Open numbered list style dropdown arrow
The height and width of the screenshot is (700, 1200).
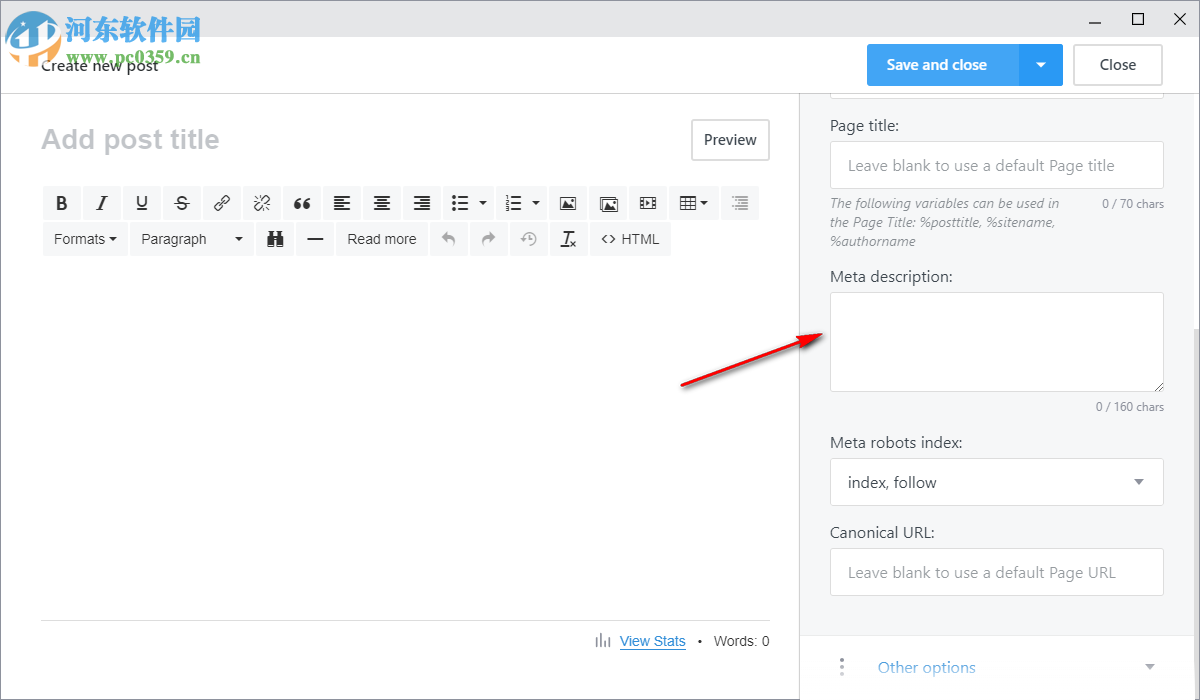tap(536, 203)
